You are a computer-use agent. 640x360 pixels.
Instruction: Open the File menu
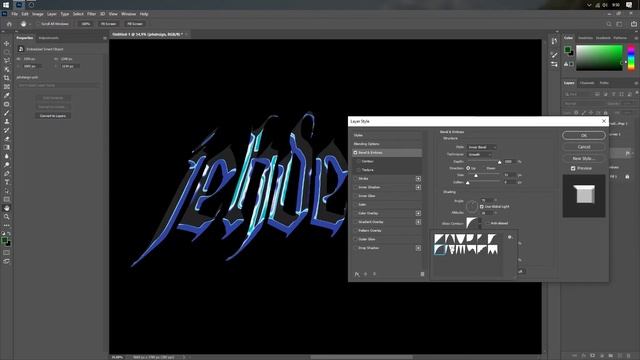14,14
